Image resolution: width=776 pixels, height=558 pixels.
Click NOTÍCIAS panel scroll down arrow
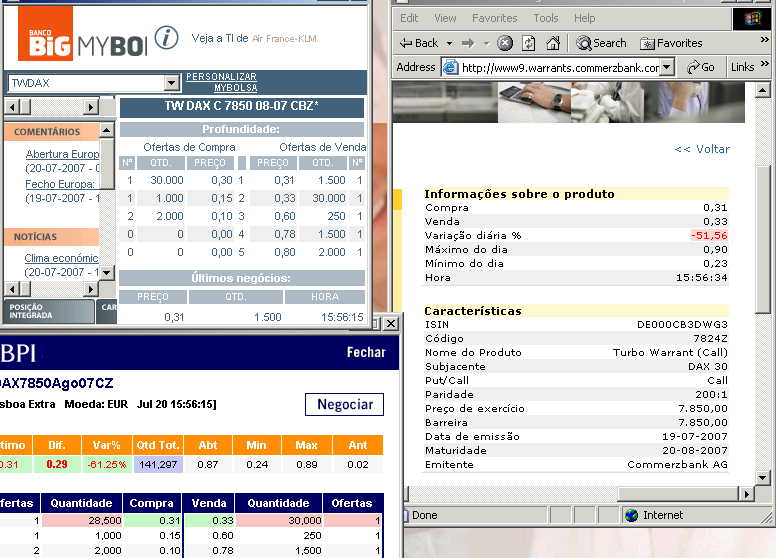107,273
